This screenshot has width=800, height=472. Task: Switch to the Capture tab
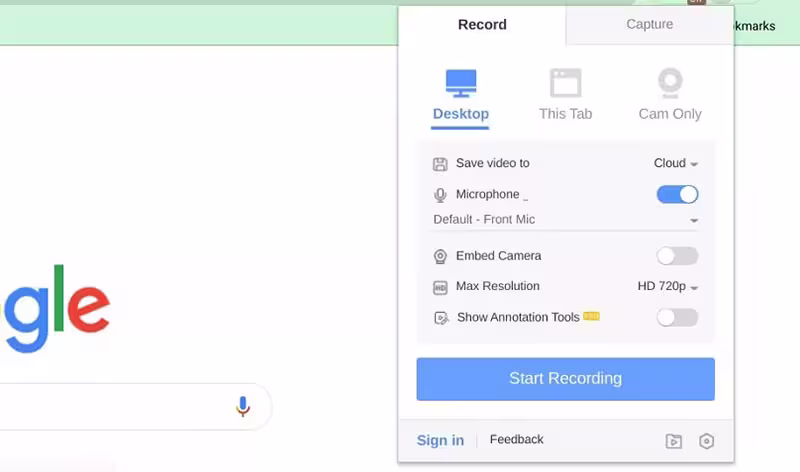coord(649,24)
